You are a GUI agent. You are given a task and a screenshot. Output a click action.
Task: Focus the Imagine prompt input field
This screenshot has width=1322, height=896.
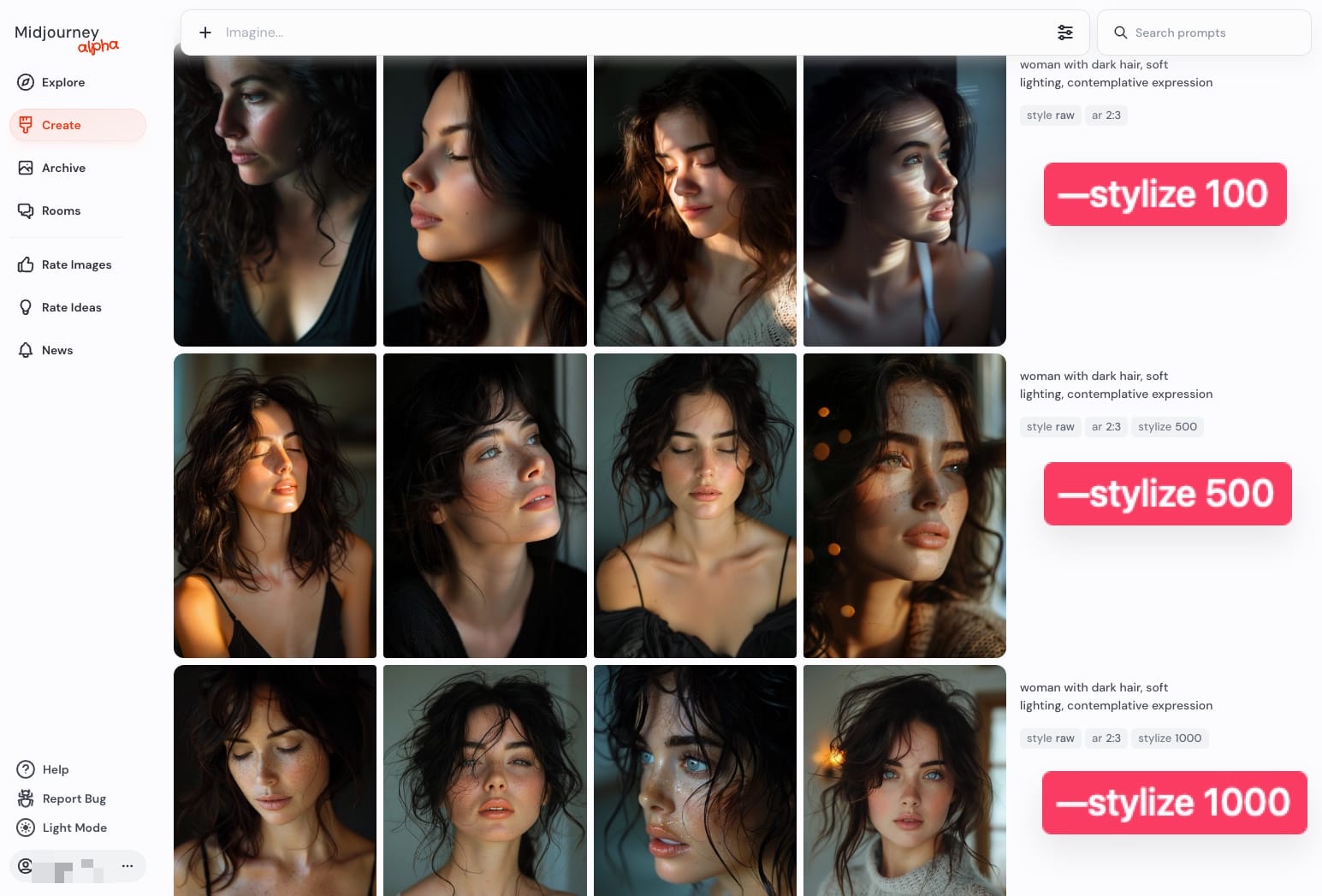point(633,33)
